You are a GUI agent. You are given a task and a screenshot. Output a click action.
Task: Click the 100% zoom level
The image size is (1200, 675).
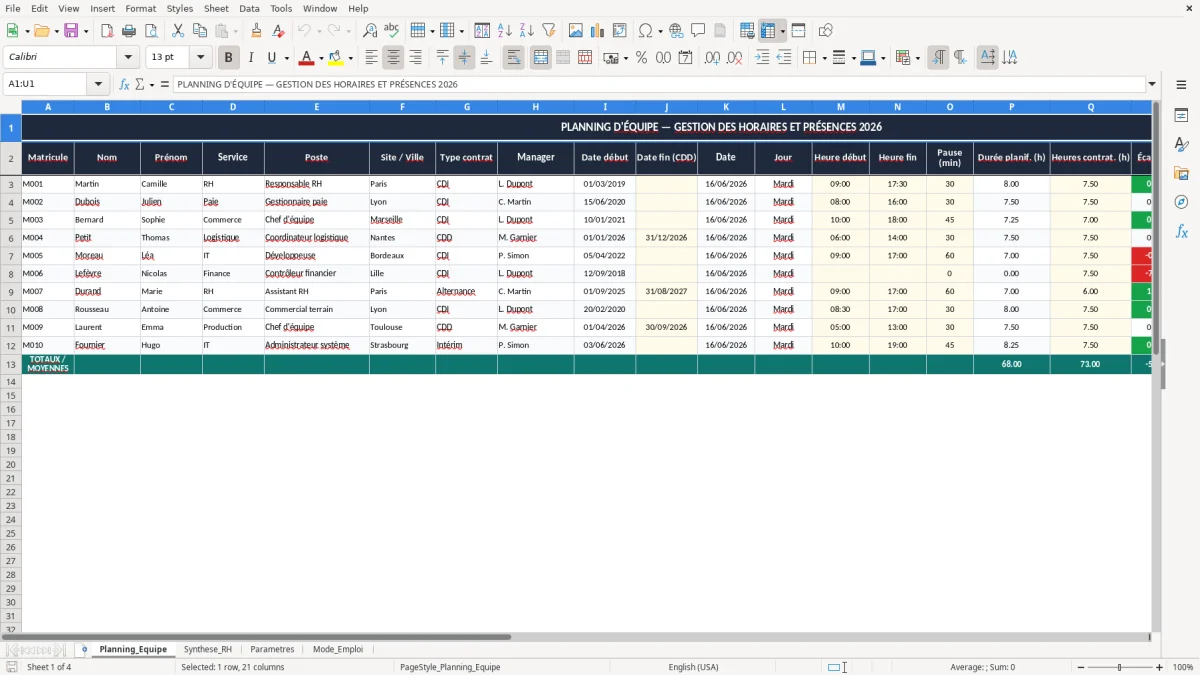[1183, 667]
